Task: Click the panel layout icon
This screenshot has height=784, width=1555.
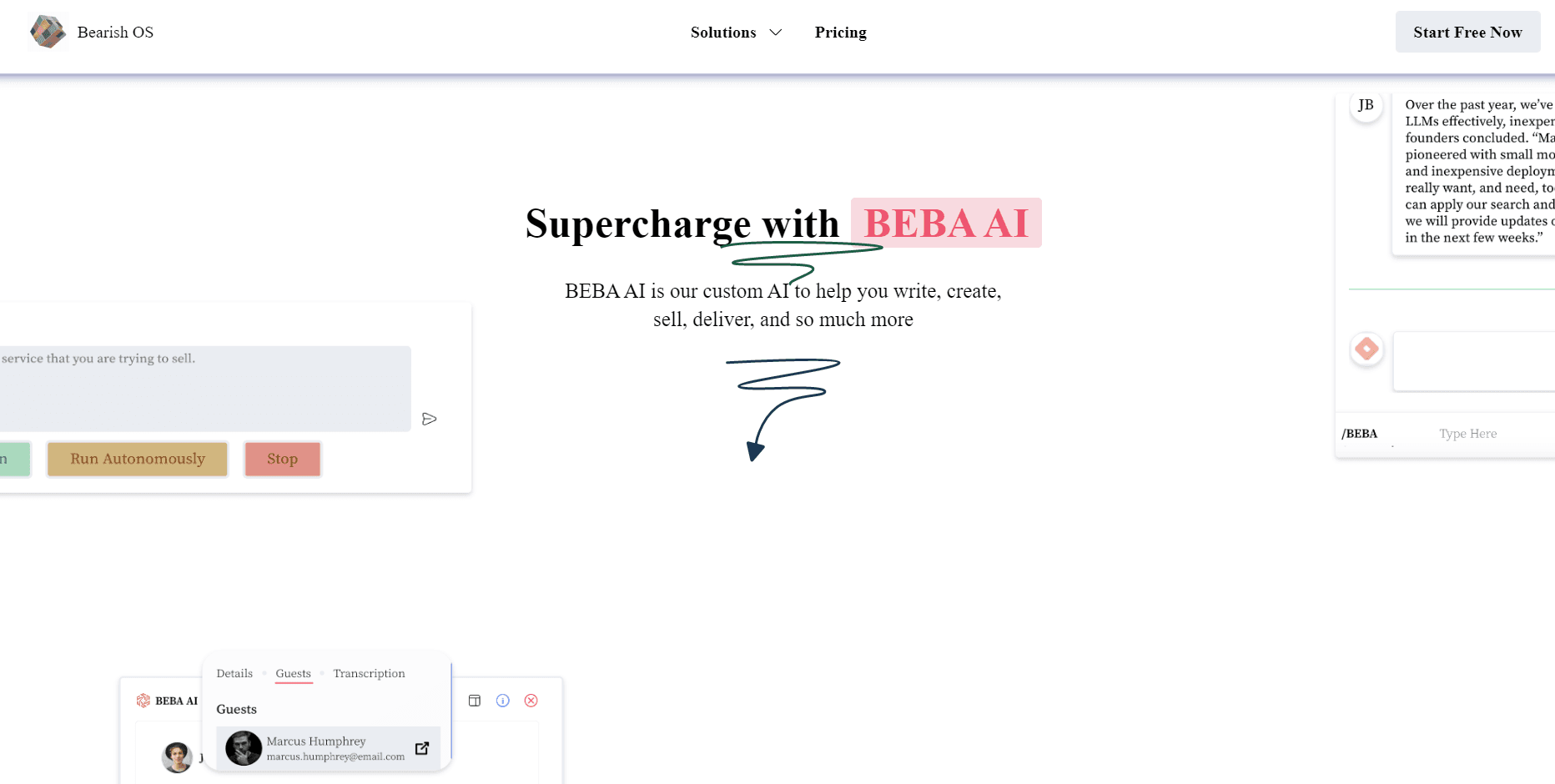Action: [x=475, y=701]
